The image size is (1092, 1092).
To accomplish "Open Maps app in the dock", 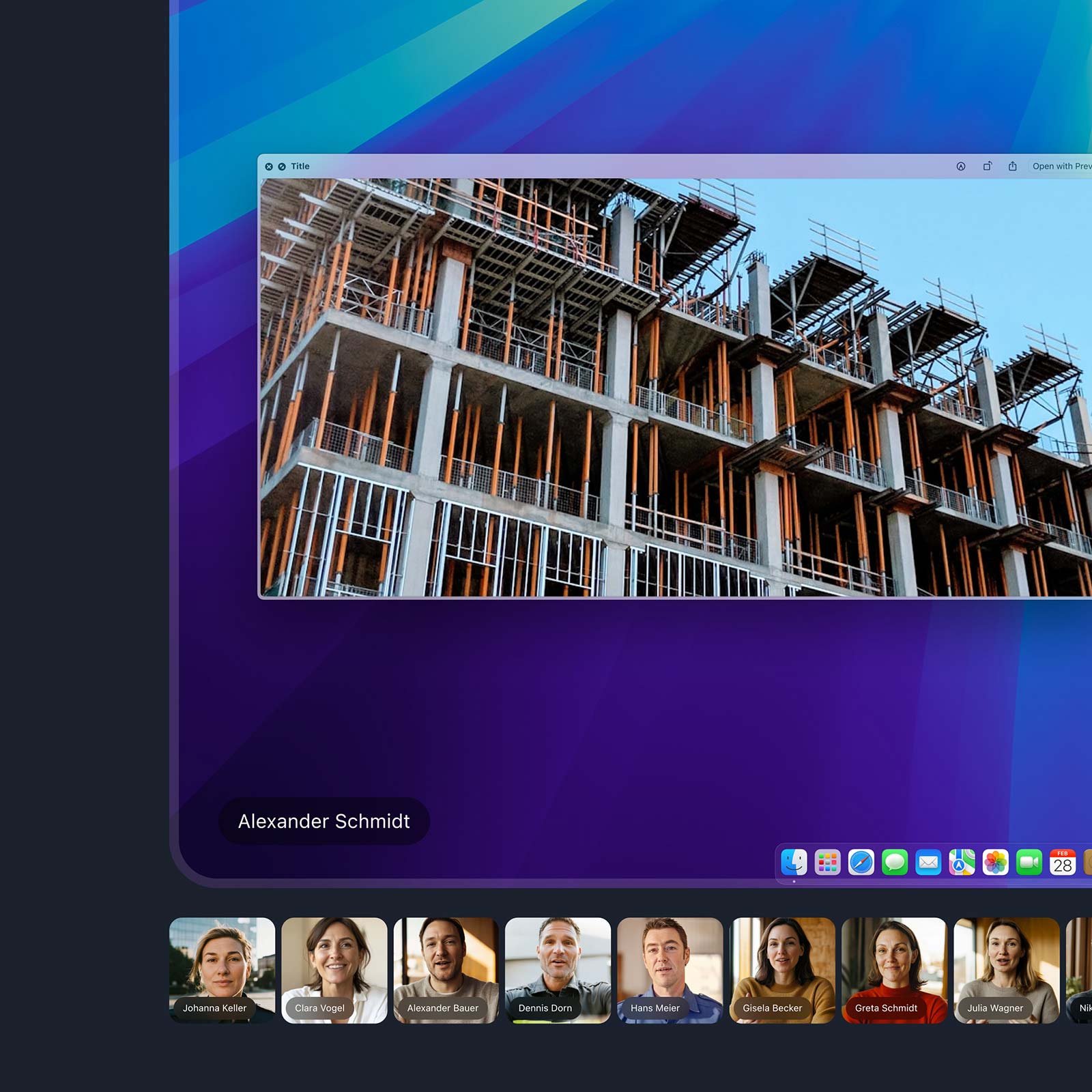I will click(962, 863).
